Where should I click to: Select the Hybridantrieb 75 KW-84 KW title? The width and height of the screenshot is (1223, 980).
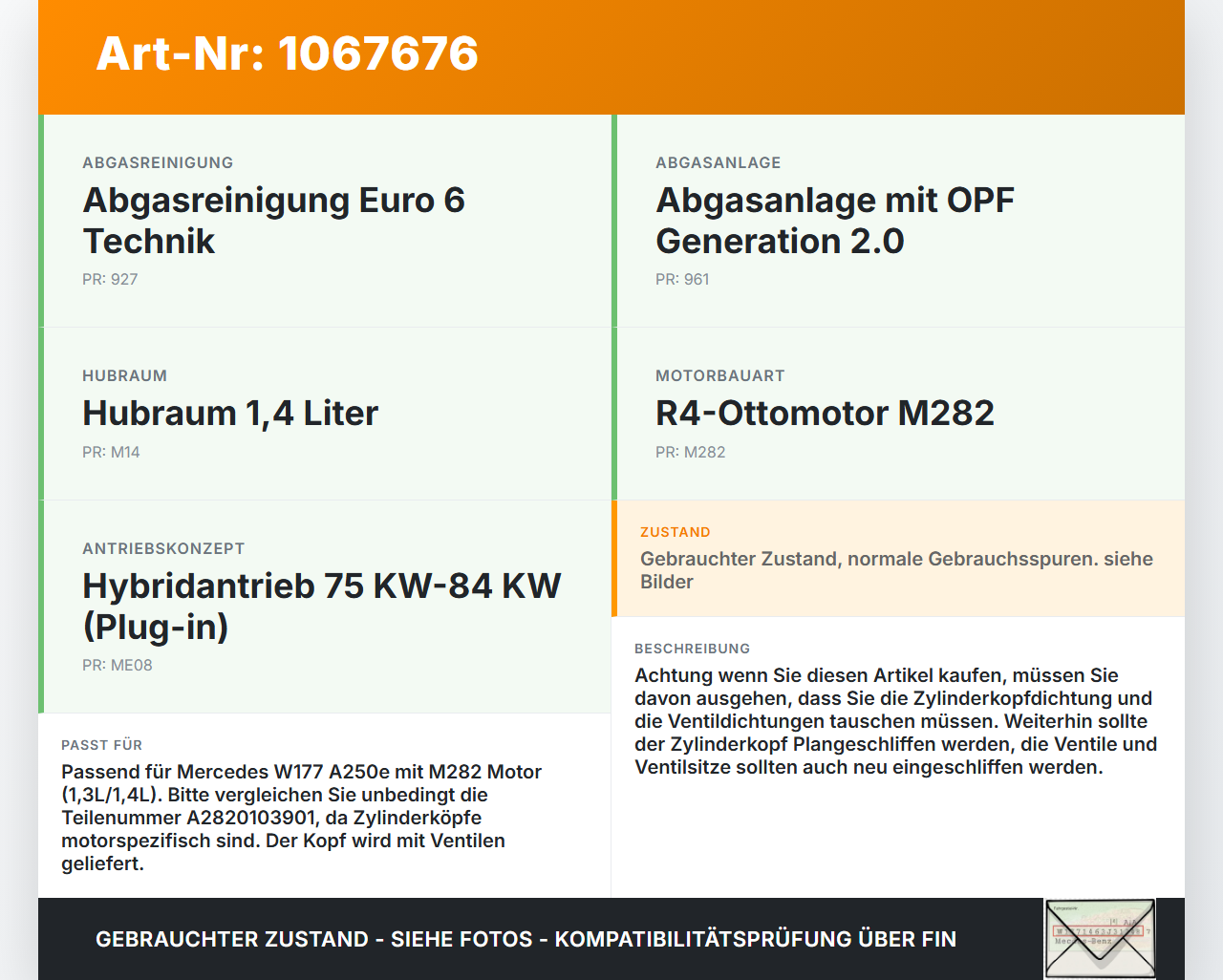coord(322,607)
